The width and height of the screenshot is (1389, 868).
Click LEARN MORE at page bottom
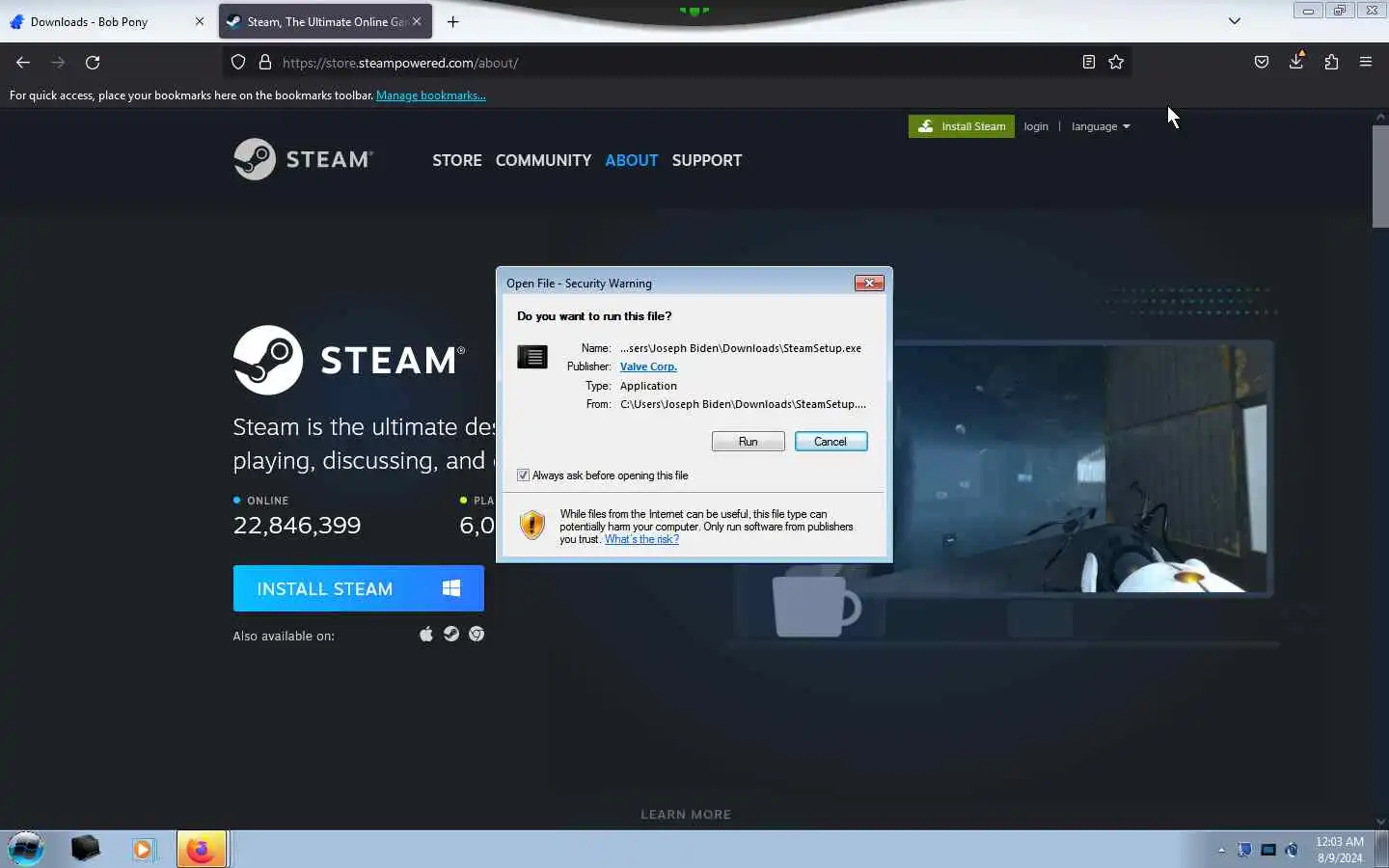pyautogui.click(x=686, y=814)
